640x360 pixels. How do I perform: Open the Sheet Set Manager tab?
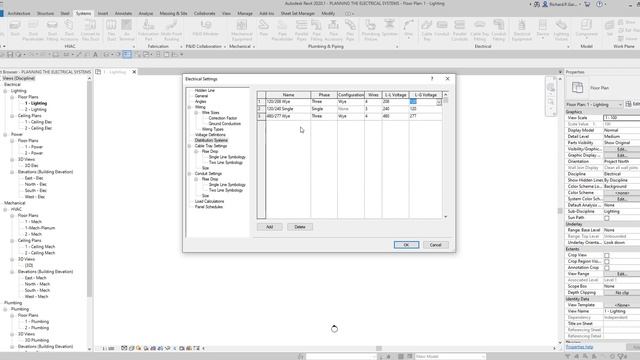tap(298, 13)
